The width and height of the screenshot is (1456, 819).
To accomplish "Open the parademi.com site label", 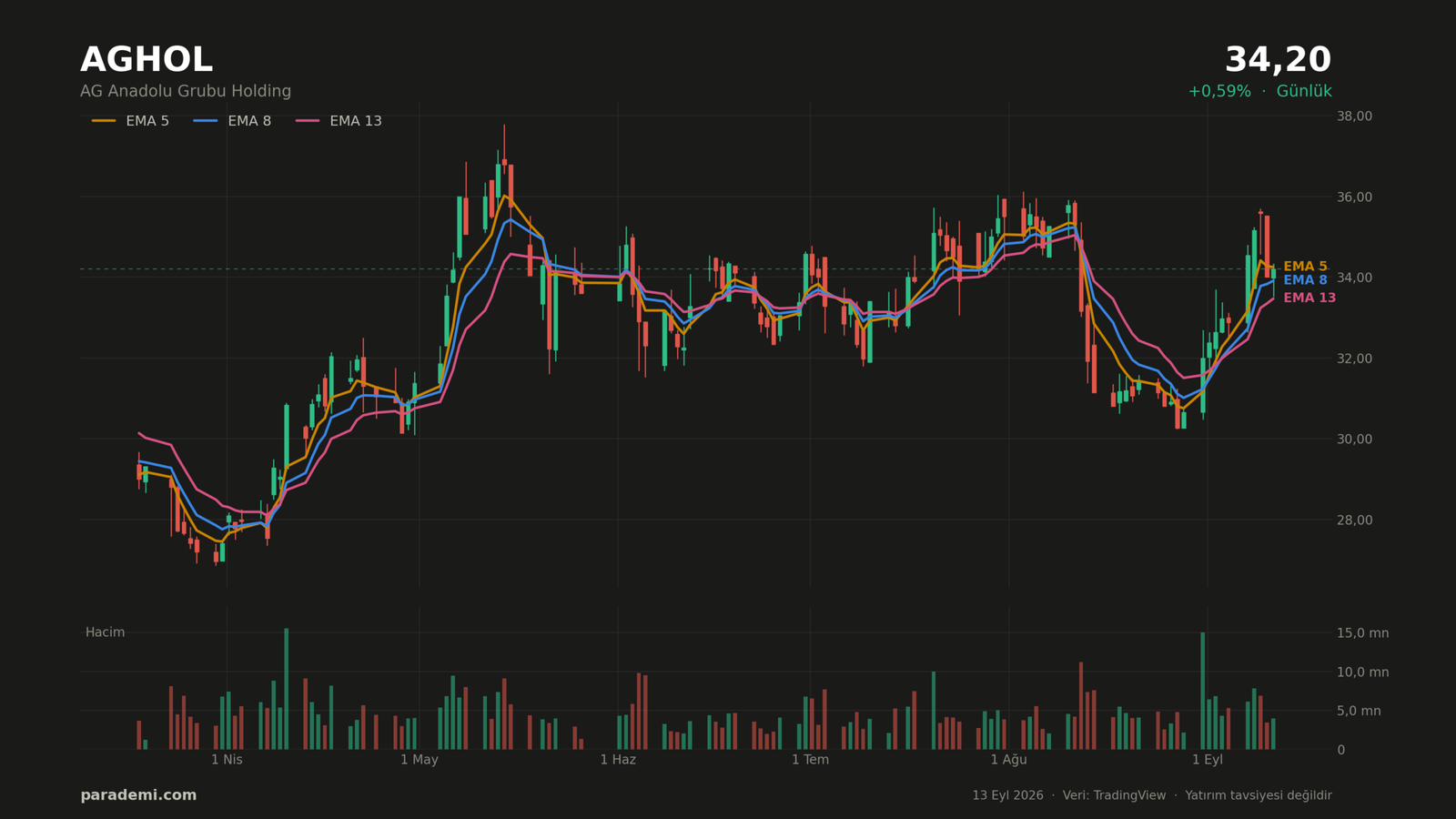I will pos(138,795).
